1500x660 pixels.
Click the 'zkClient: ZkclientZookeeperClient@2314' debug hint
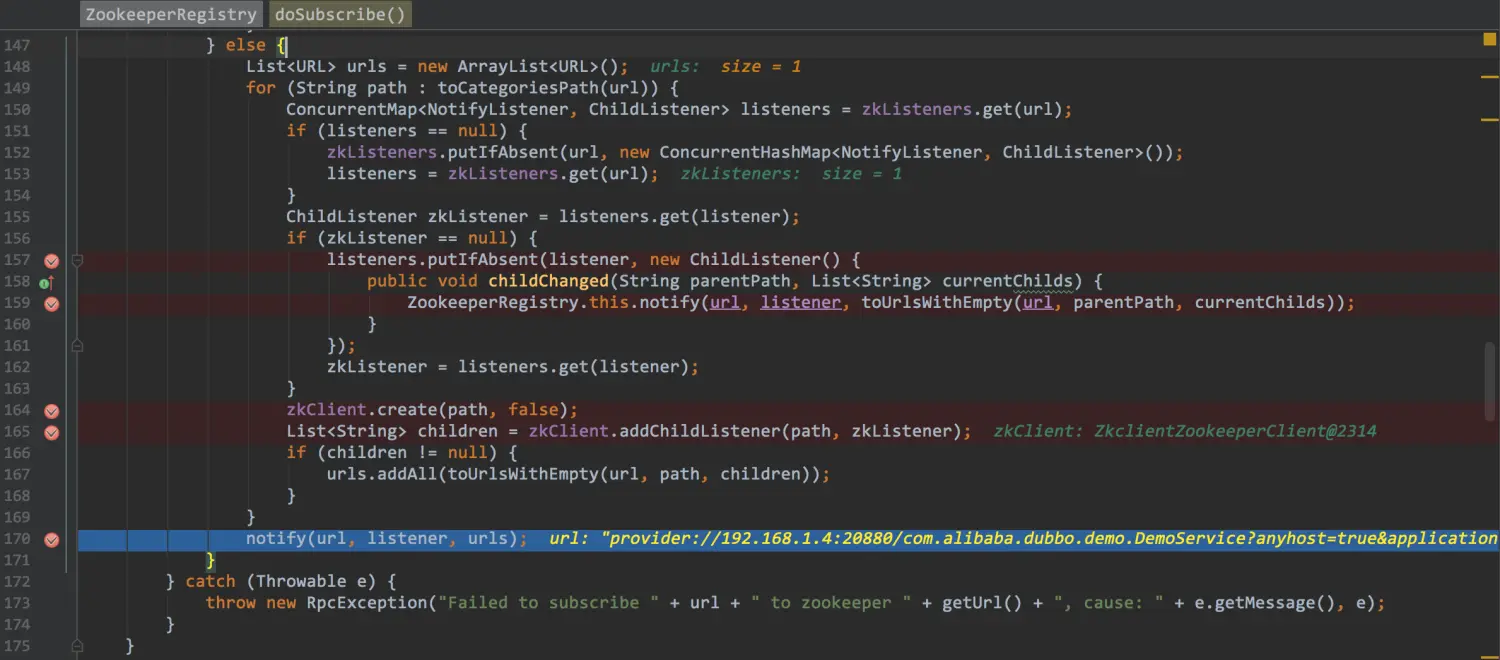coord(1185,431)
